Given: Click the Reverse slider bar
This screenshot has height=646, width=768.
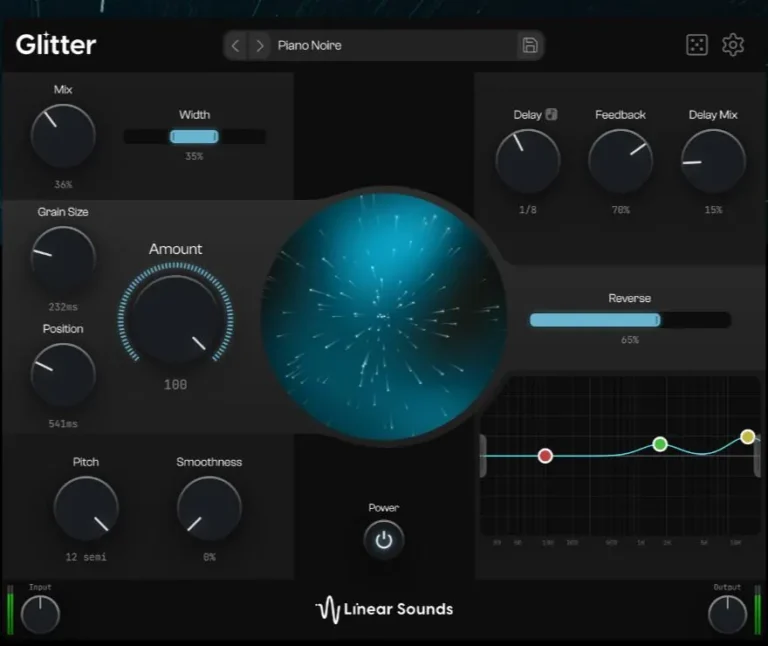Looking at the screenshot, I should click(630, 320).
